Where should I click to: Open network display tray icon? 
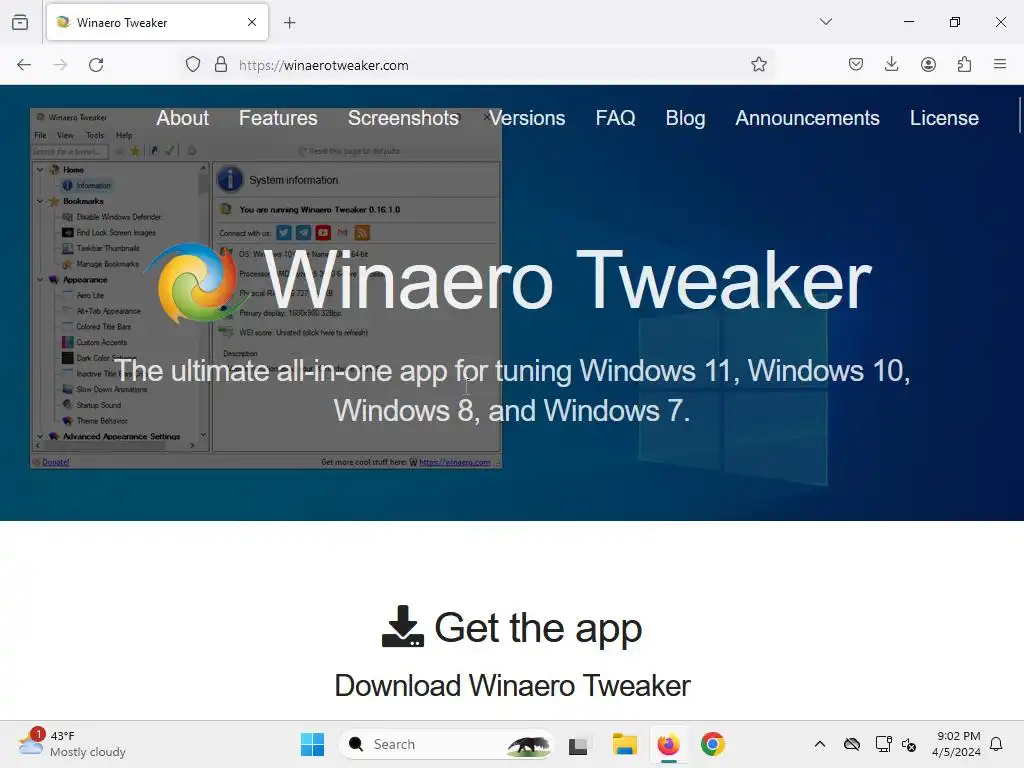pyautogui.click(x=883, y=744)
